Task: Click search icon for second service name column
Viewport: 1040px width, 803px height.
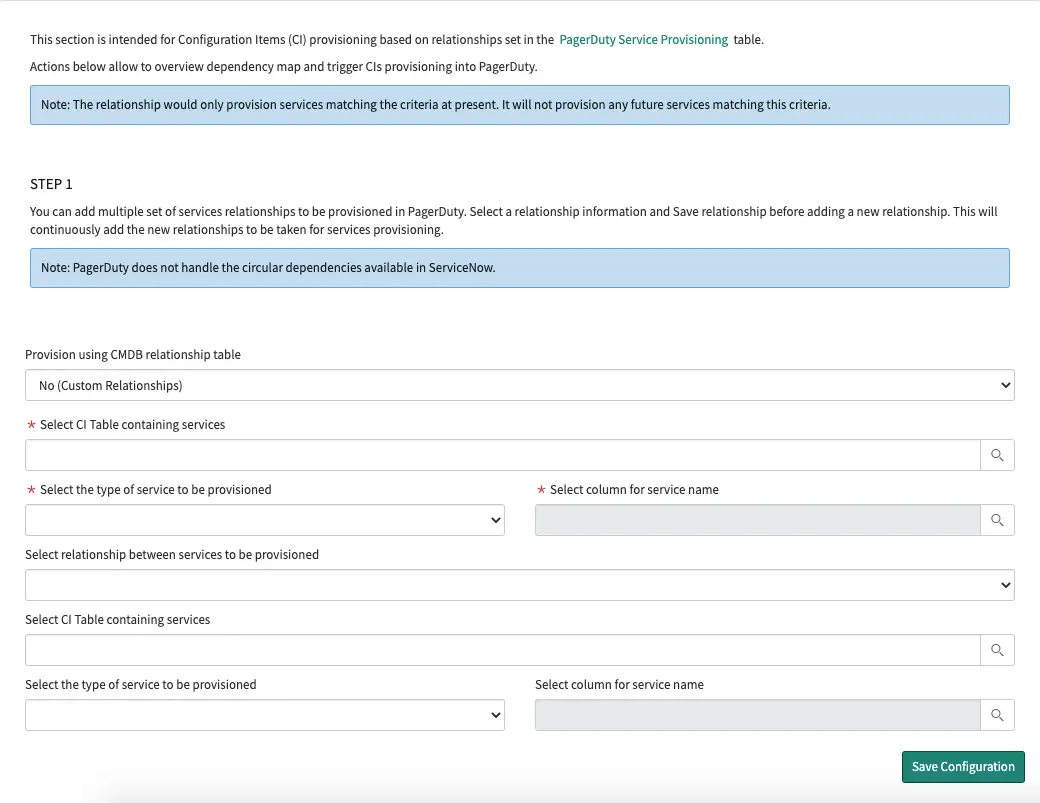Action: (x=997, y=715)
